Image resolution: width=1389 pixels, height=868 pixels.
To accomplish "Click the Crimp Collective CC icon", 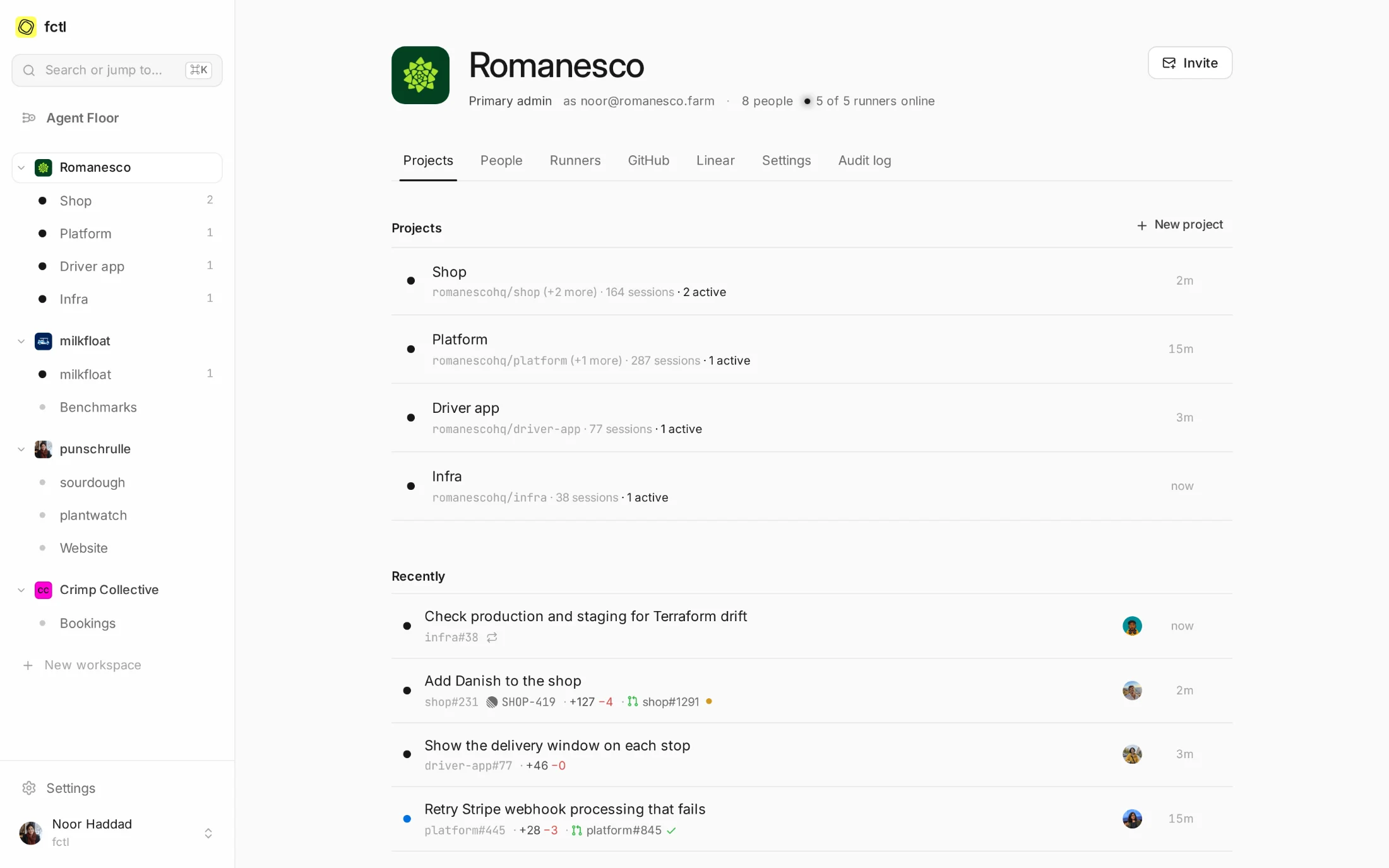I will 43,590.
